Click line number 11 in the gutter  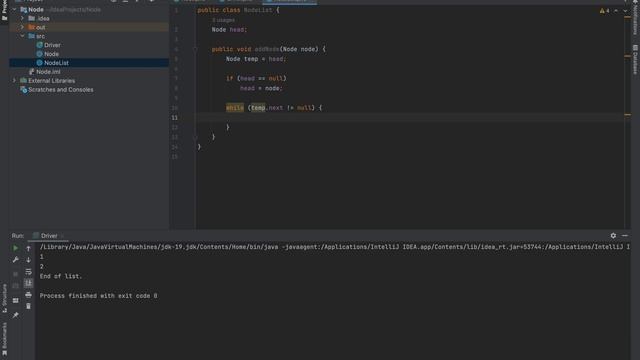tap(174, 118)
